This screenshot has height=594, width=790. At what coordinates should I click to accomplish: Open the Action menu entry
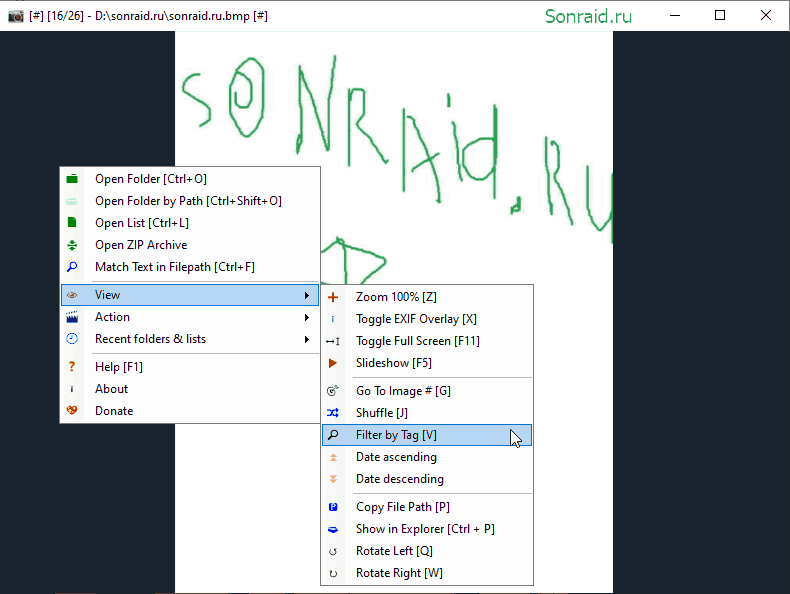point(190,317)
